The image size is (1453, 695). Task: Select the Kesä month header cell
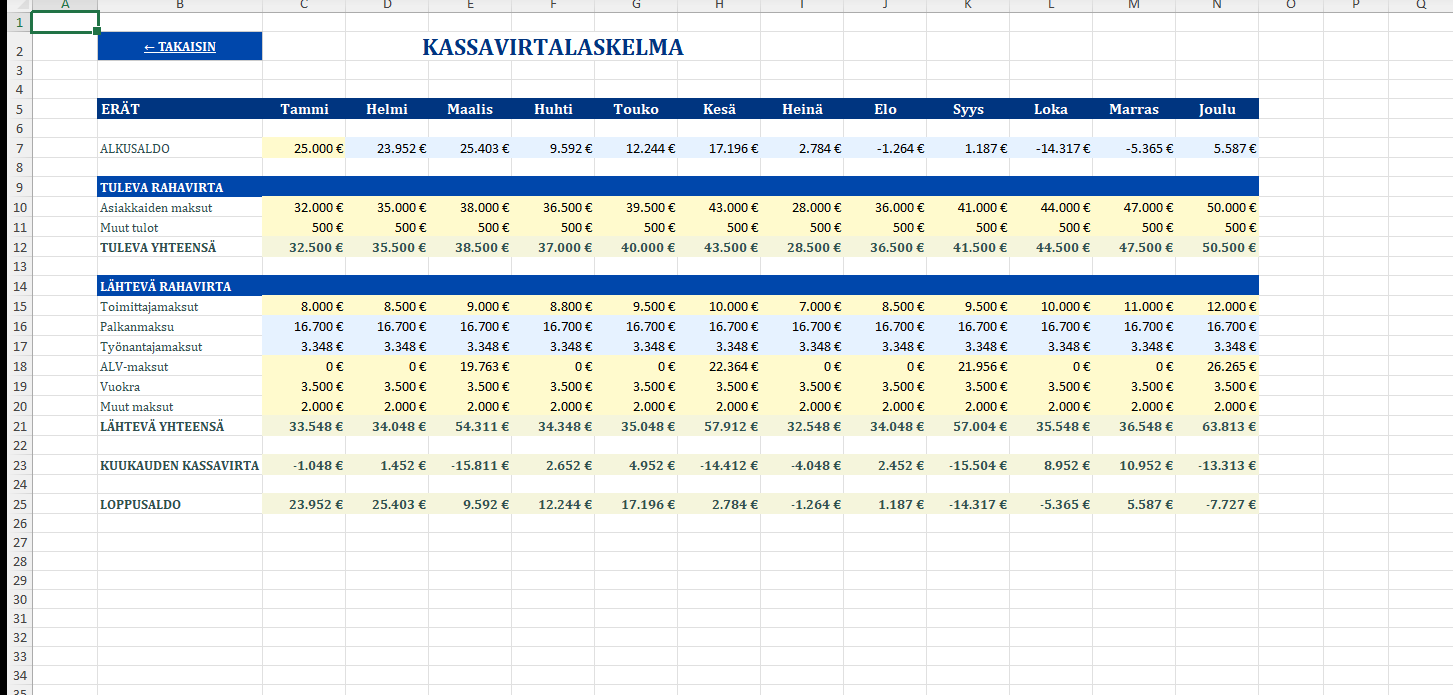point(719,109)
